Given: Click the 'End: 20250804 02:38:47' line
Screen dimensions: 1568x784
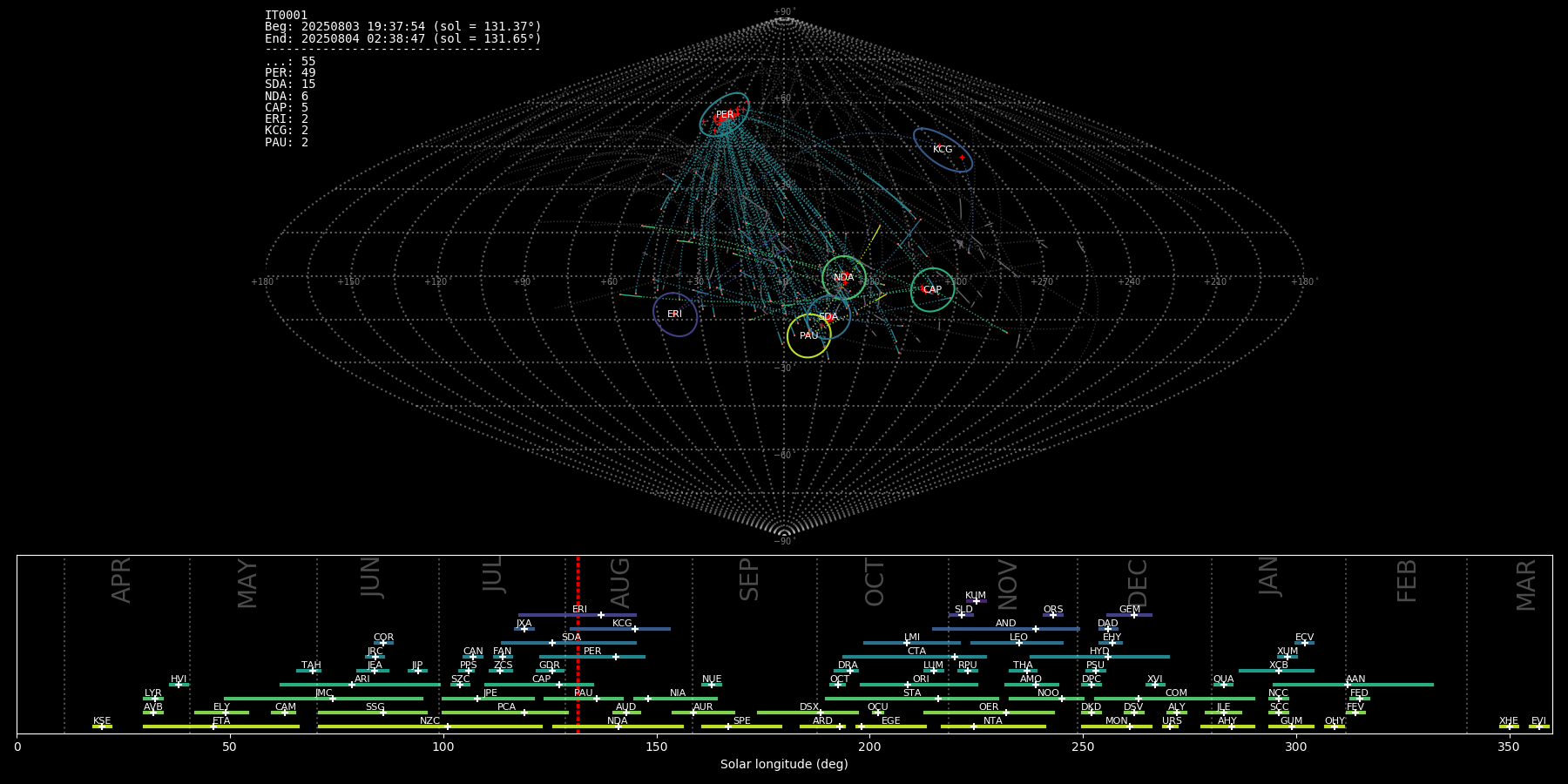Looking at the screenshot, I should tap(403, 39).
